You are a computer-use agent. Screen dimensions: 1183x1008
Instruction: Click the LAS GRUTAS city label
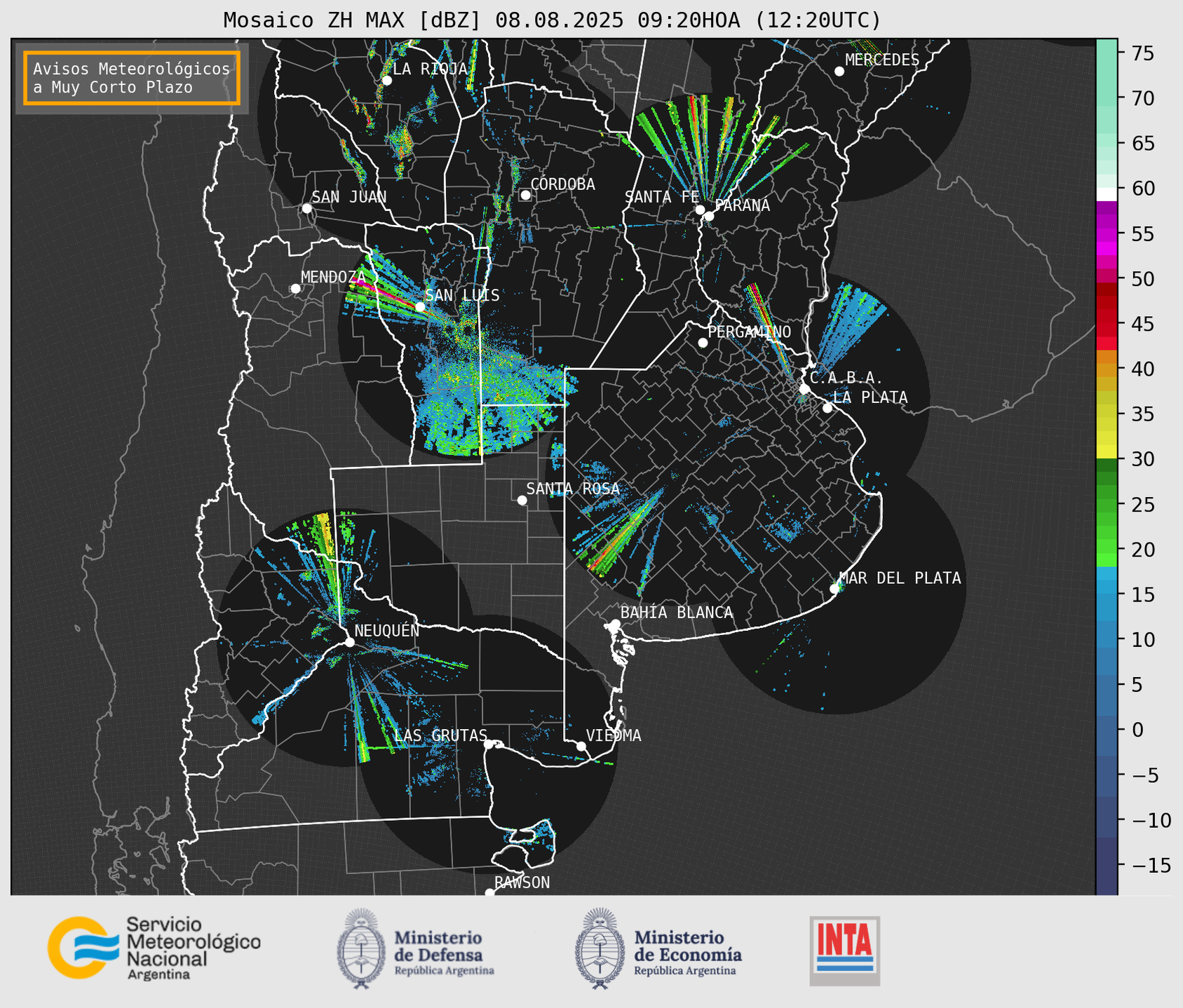click(440, 735)
